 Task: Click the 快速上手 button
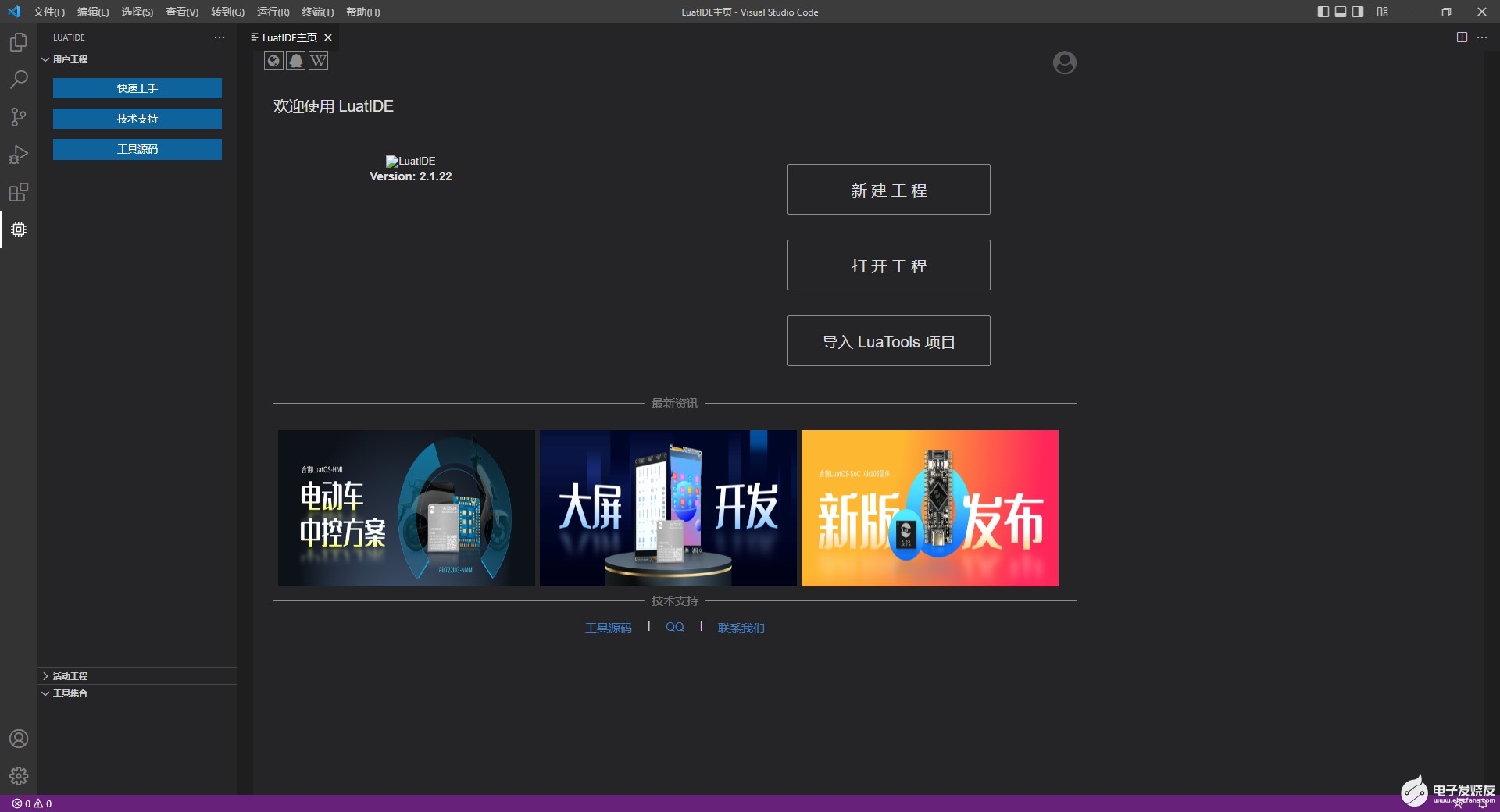point(137,88)
